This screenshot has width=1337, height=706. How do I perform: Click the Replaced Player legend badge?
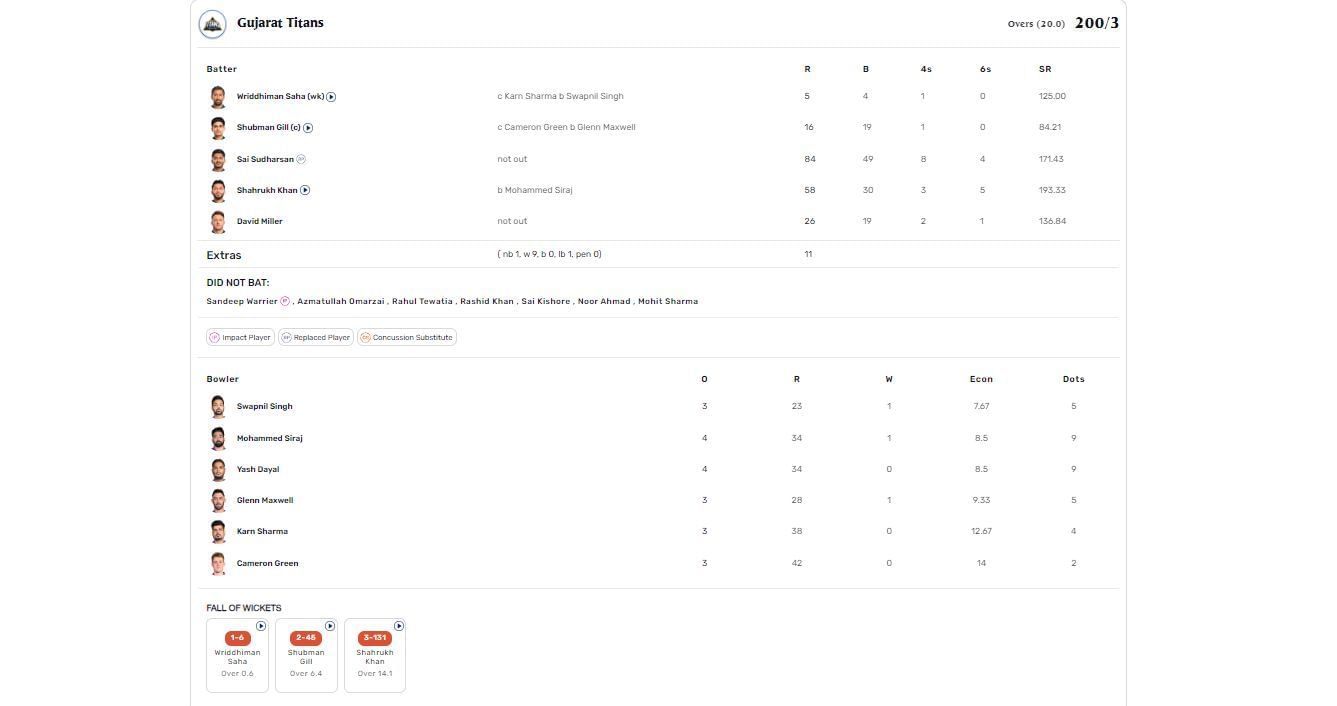pyautogui.click(x=315, y=338)
